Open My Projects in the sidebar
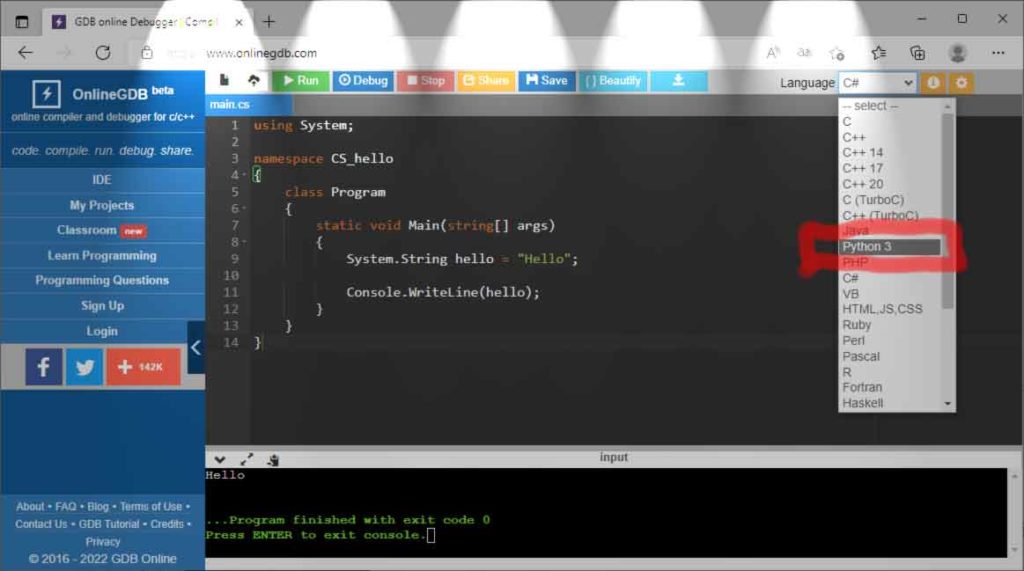Image resolution: width=1024 pixels, height=571 pixels. tap(101, 205)
